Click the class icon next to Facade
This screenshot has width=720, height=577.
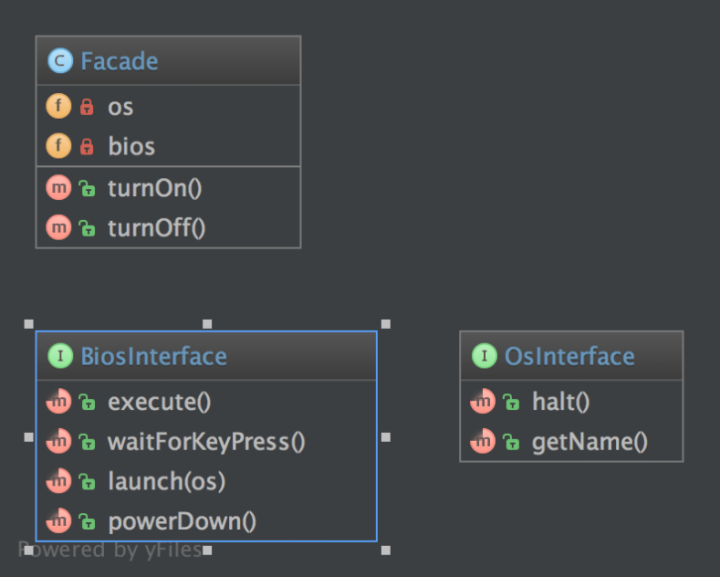click(60, 61)
